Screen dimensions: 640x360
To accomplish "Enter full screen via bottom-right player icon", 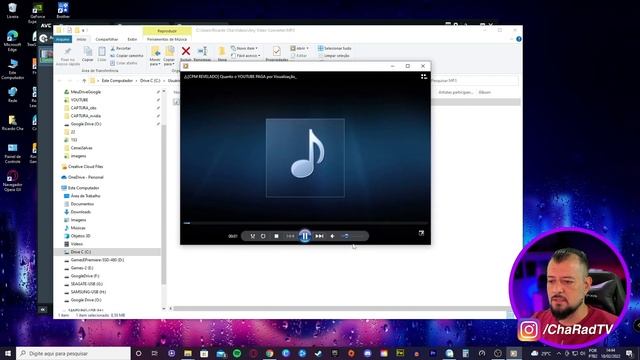I will (421, 233).
